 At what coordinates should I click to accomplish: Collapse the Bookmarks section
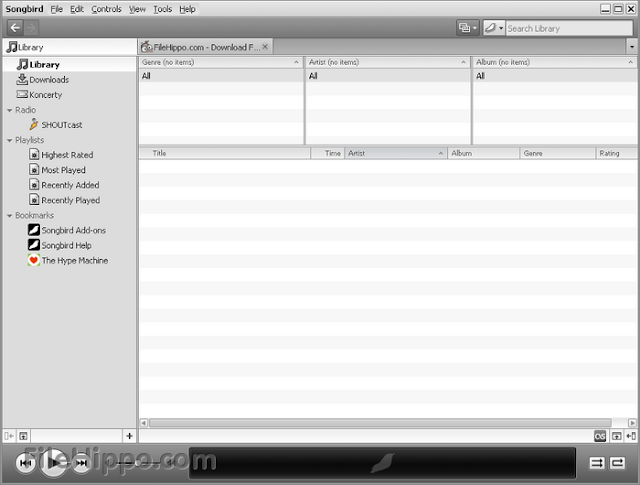click(x=10, y=216)
